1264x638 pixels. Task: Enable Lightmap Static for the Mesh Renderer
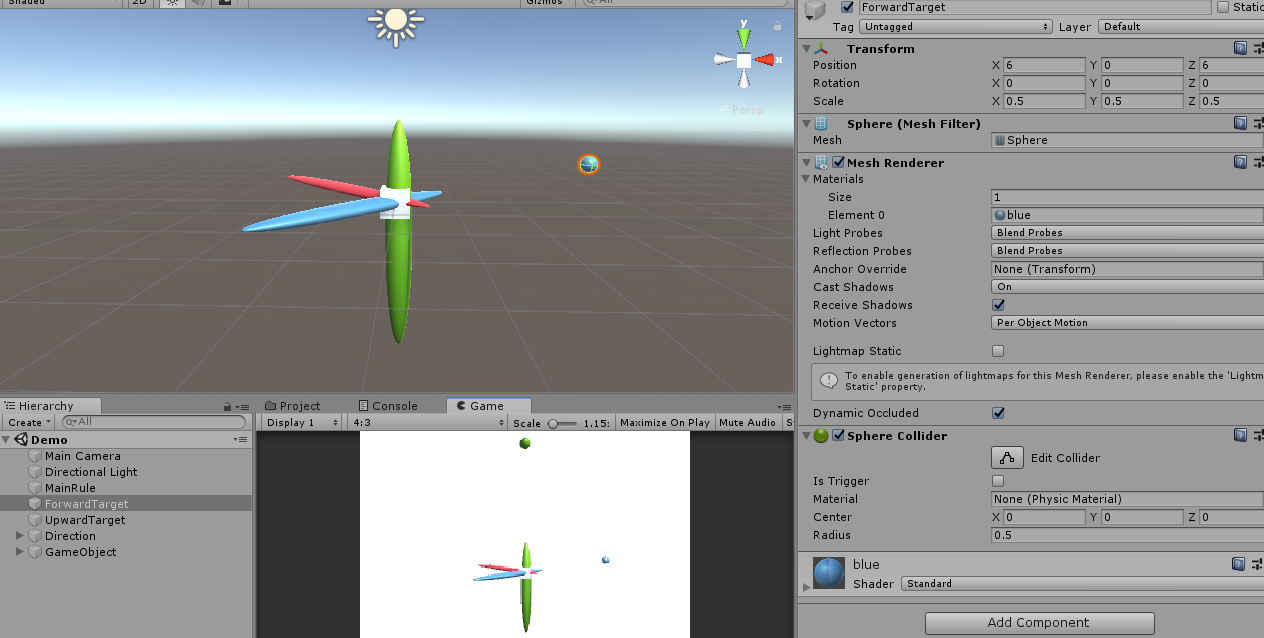pos(997,350)
